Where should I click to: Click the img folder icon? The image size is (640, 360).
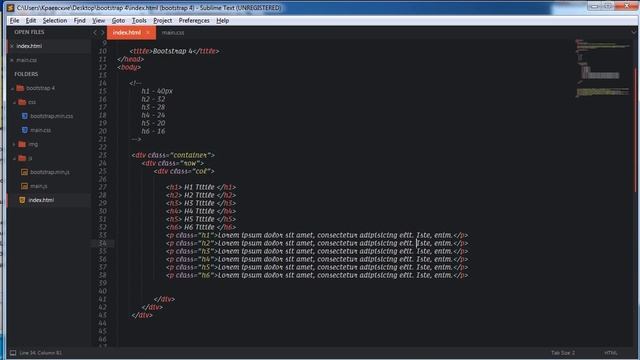click(22, 144)
